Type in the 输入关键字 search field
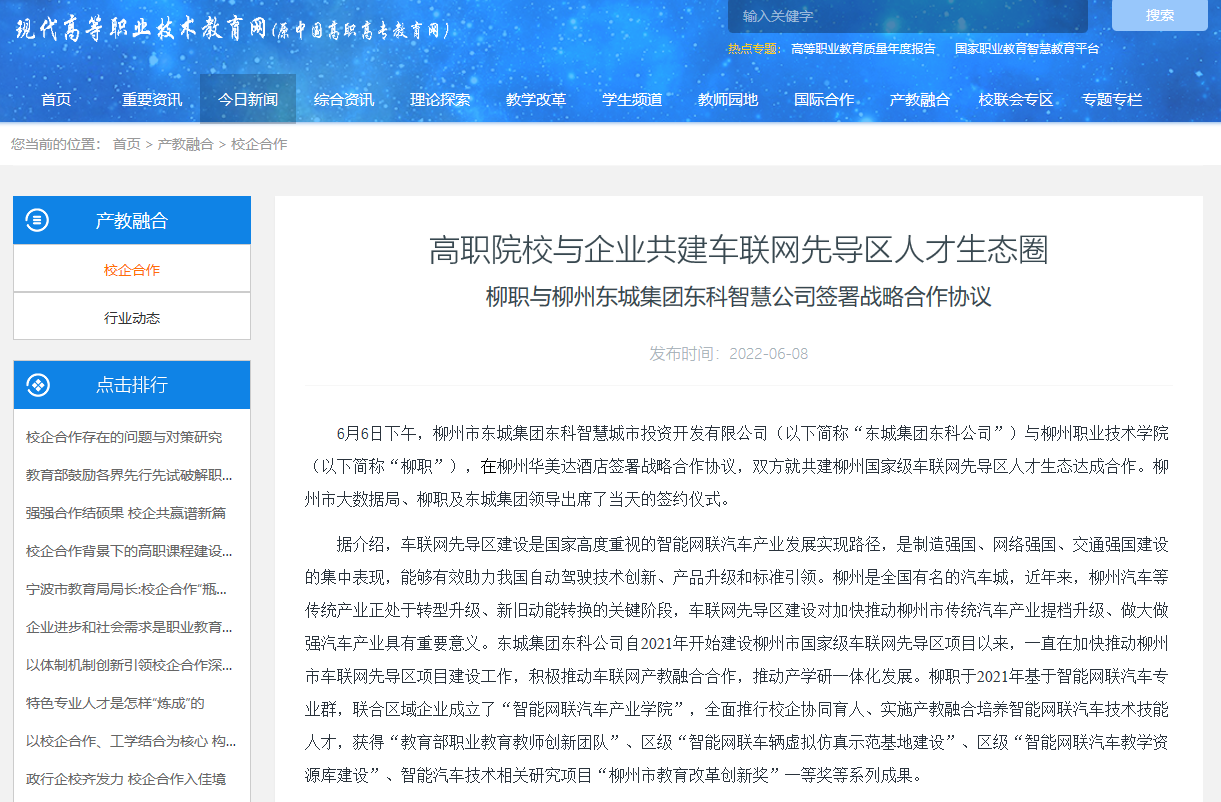The height and width of the screenshot is (802, 1221). tap(907, 16)
